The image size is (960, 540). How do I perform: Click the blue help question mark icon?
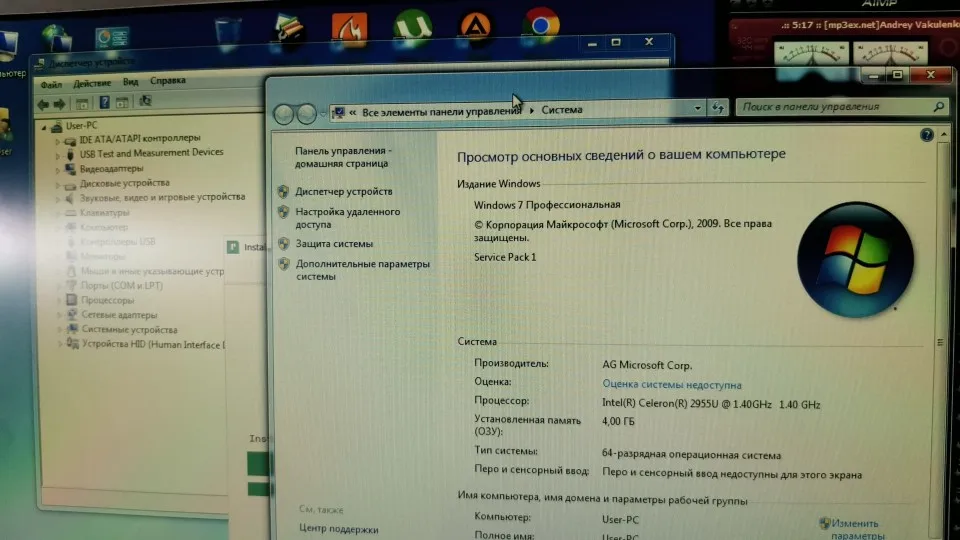pos(926,135)
